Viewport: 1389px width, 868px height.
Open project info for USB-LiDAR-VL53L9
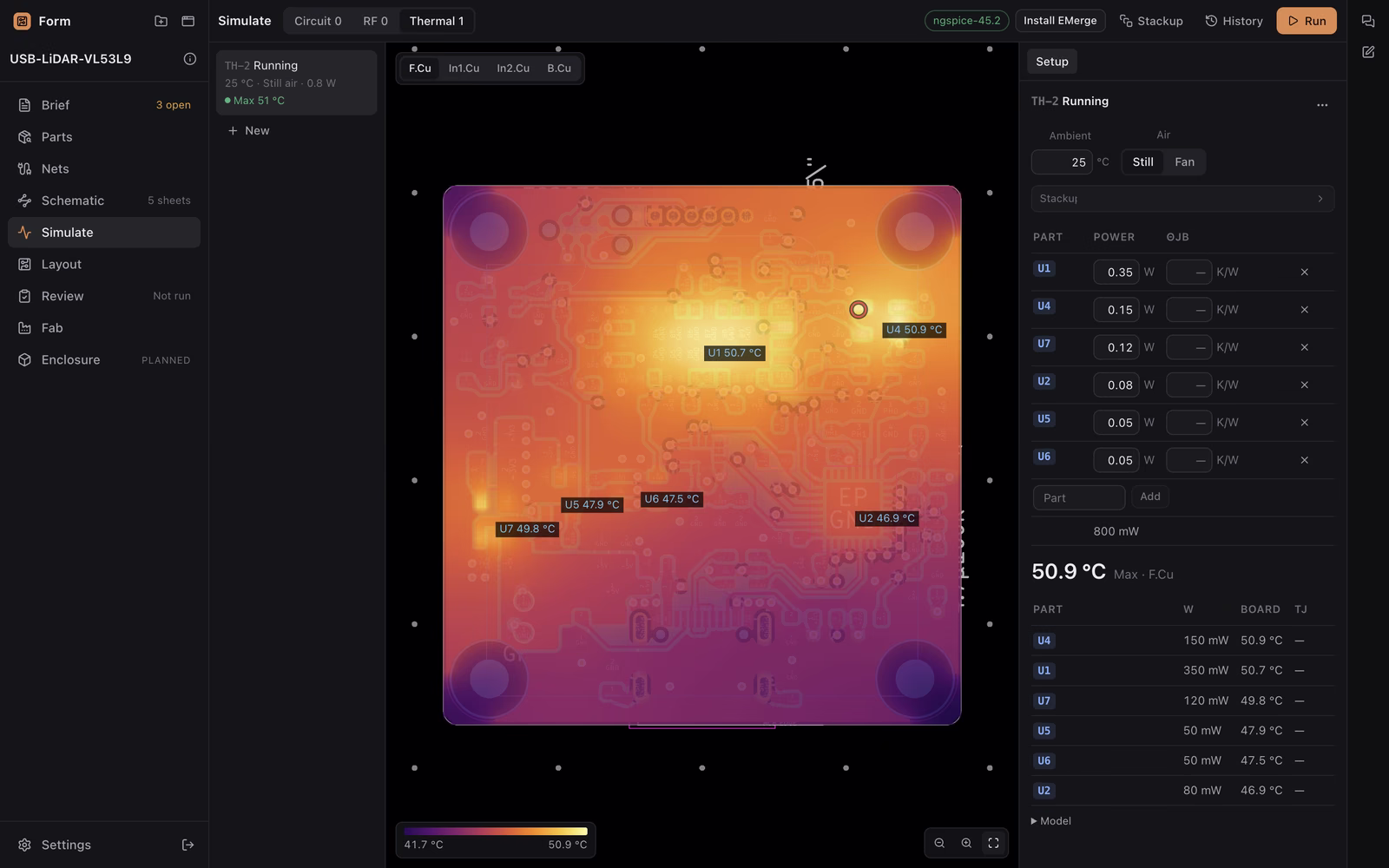tap(190, 59)
